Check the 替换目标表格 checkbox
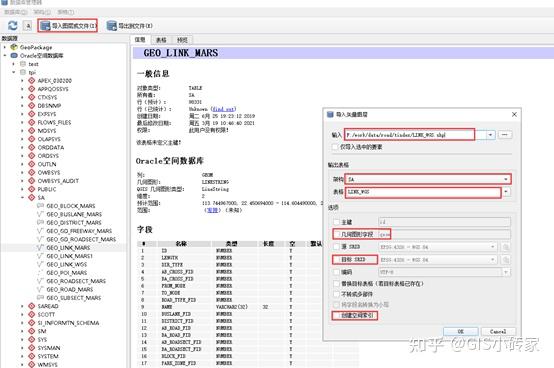 coord(337,284)
